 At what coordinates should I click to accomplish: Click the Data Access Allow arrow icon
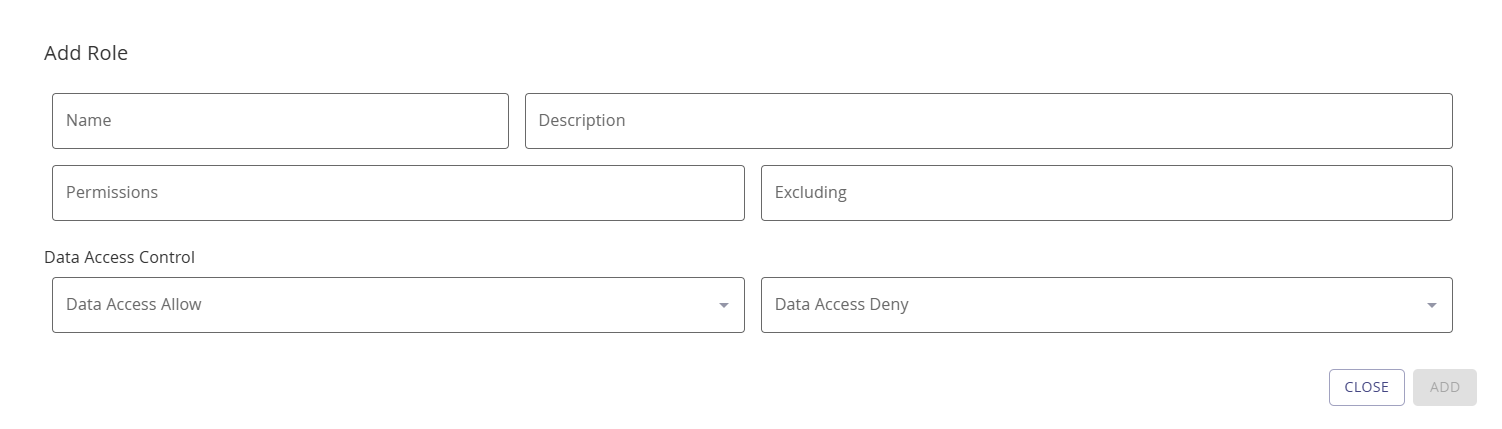point(724,305)
